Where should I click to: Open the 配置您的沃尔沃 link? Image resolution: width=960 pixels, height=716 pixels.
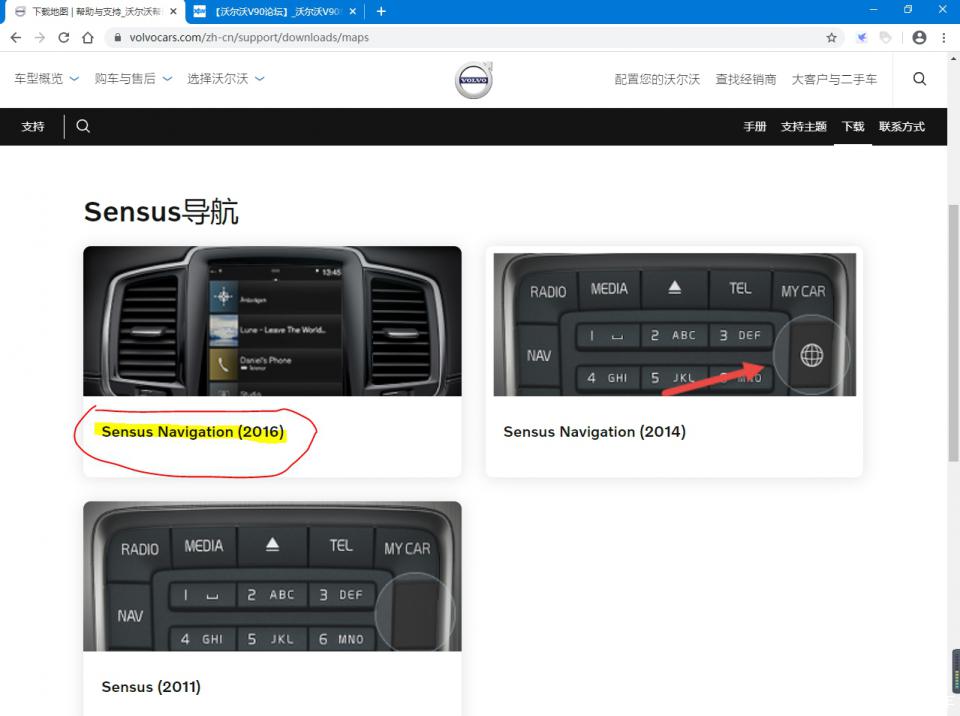(x=657, y=79)
